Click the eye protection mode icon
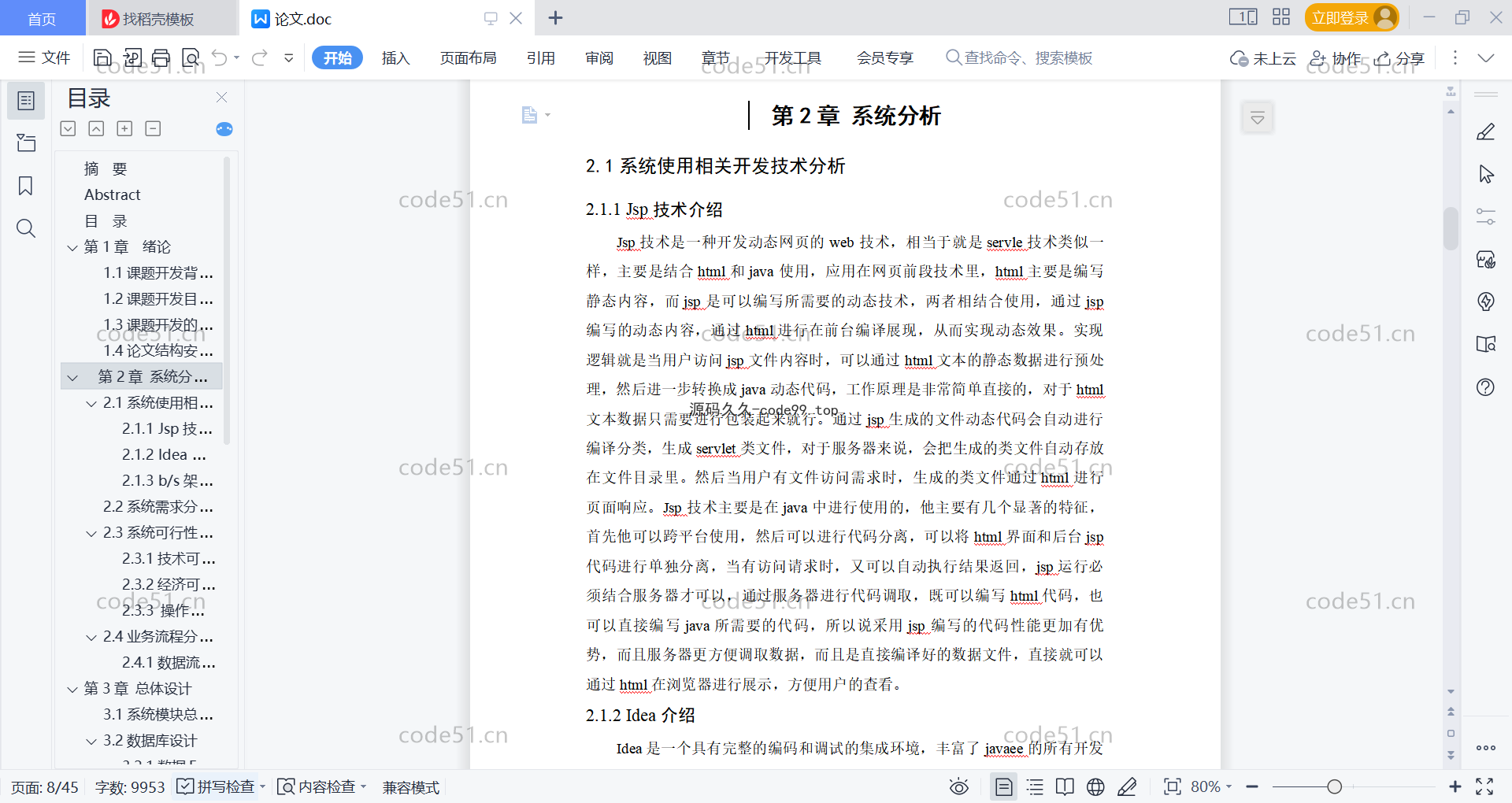 [x=958, y=786]
